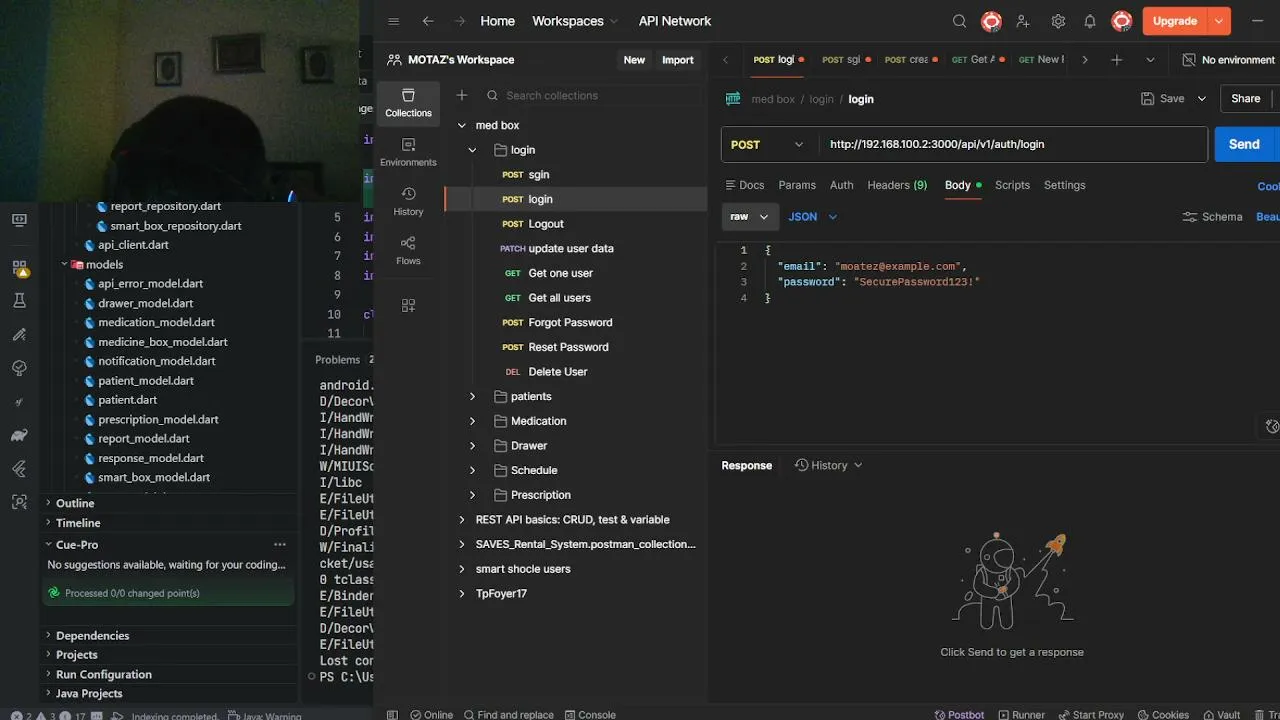
Task: Open the Vault from the footer
Action: coord(1222,715)
